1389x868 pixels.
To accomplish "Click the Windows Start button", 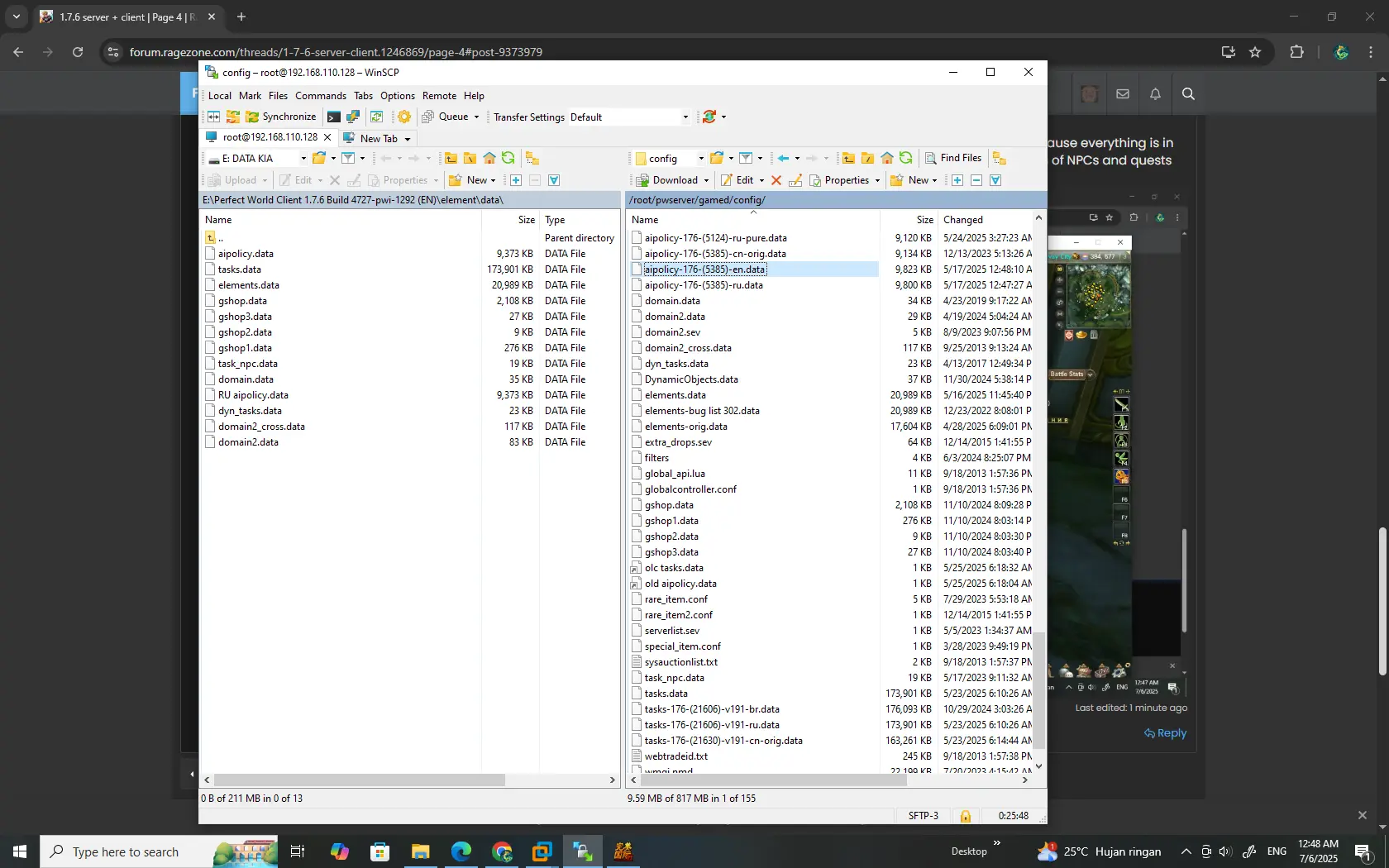I will [20, 851].
